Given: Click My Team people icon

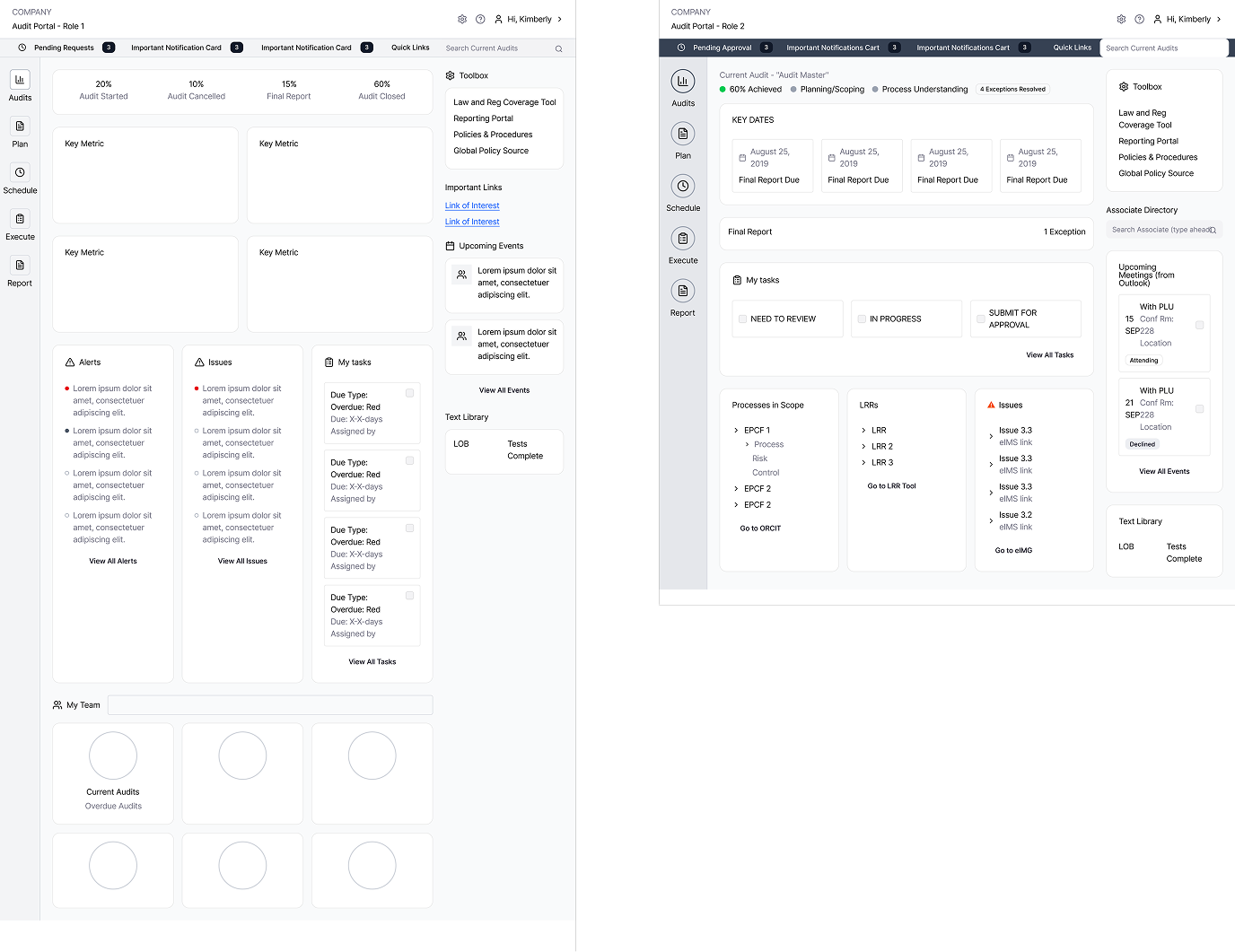Looking at the screenshot, I should point(57,705).
